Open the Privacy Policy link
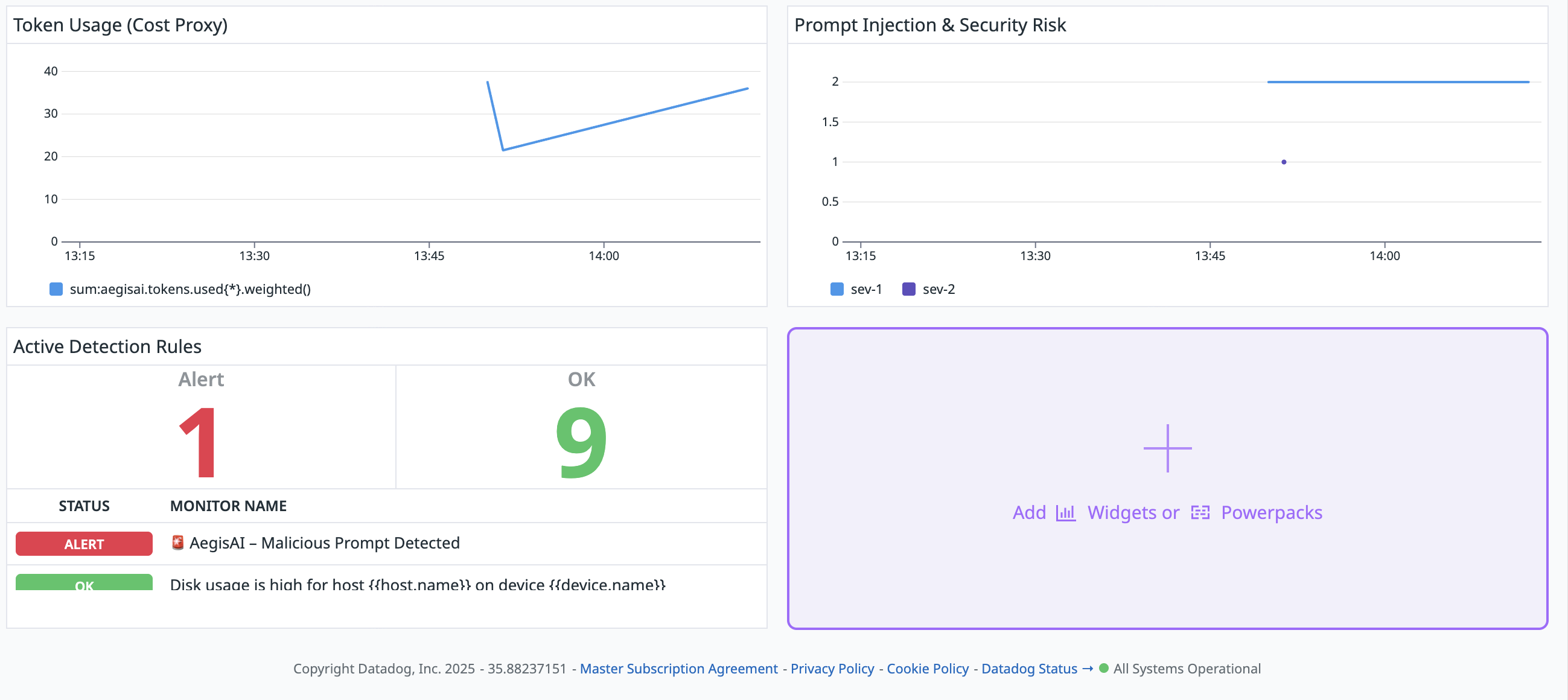This screenshot has height=700, width=1568. pos(832,669)
